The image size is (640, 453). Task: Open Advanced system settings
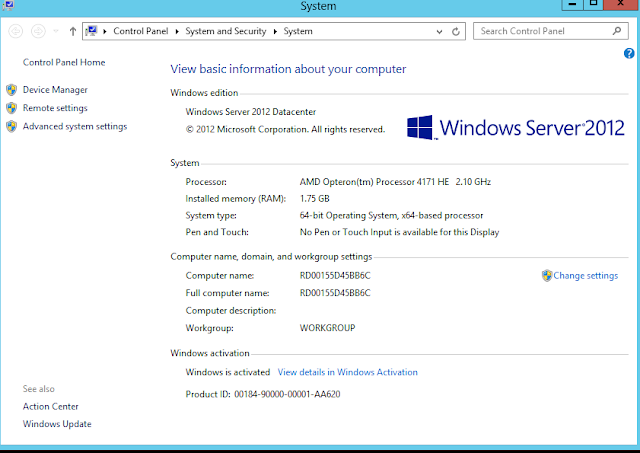[x=75, y=127]
